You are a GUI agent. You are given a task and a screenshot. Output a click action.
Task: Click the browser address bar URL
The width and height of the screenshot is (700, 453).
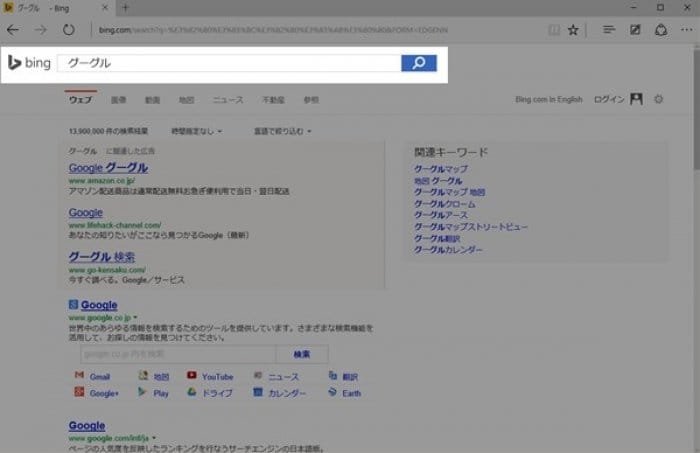273,30
